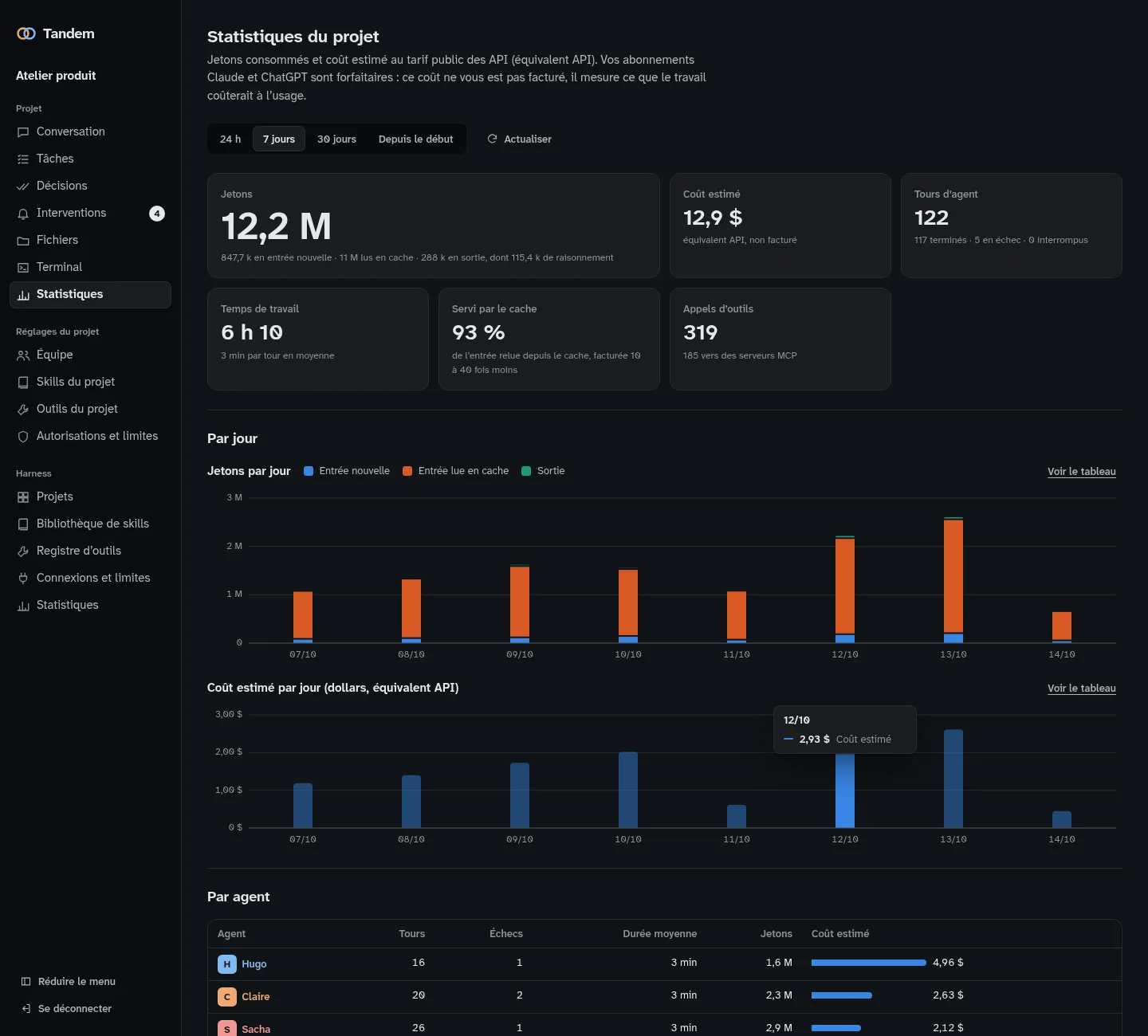This screenshot has height=1036, width=1148.
Task: Open the Claire agent link
Action: point(256,997)
